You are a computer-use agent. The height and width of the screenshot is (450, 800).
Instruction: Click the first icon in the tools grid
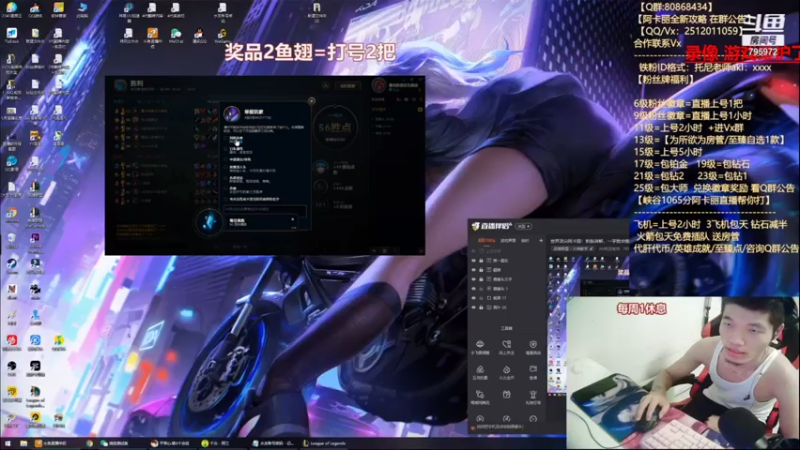click(x=480, y=344)
